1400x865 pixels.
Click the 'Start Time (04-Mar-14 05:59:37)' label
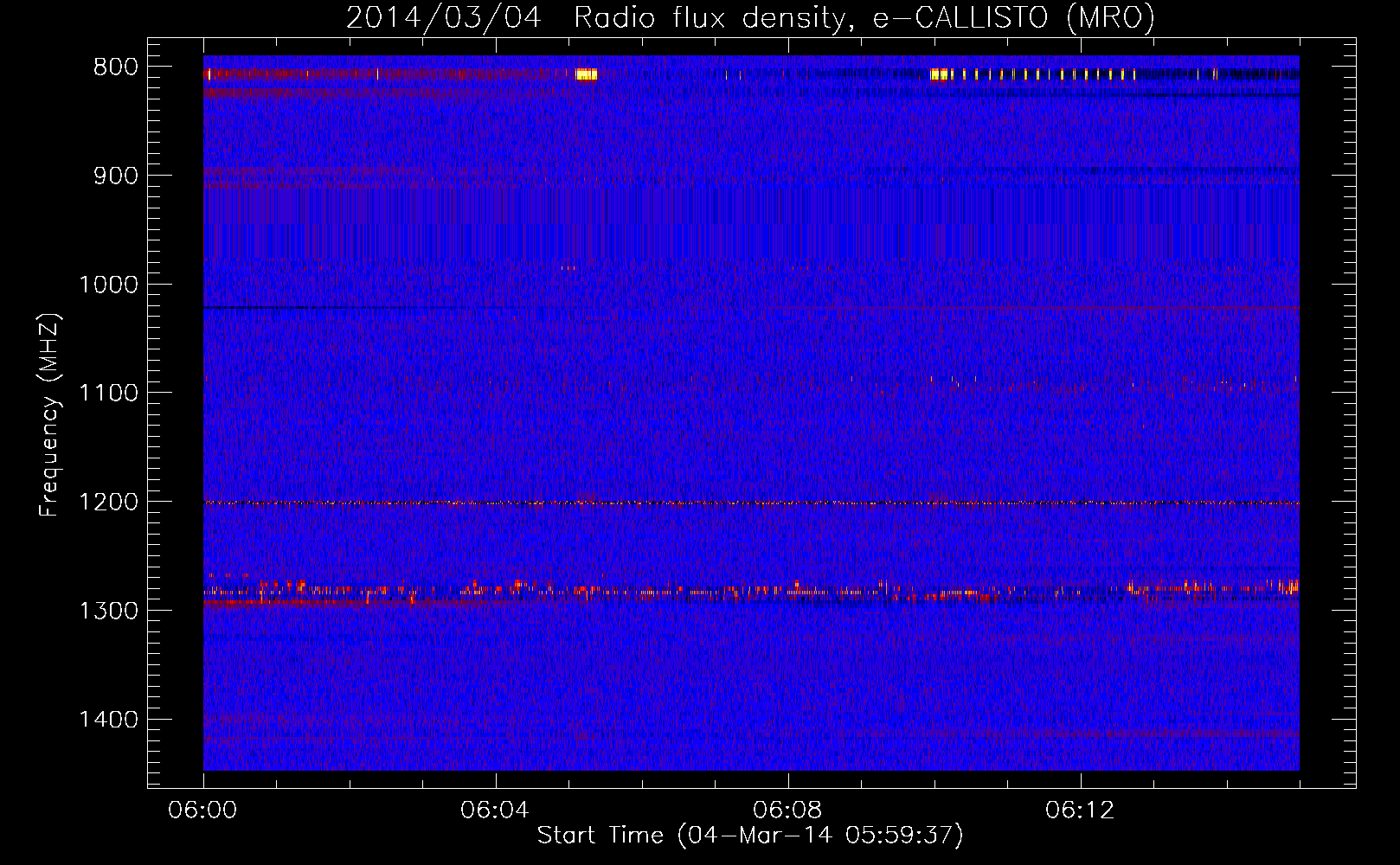click(x=750, y=835)
